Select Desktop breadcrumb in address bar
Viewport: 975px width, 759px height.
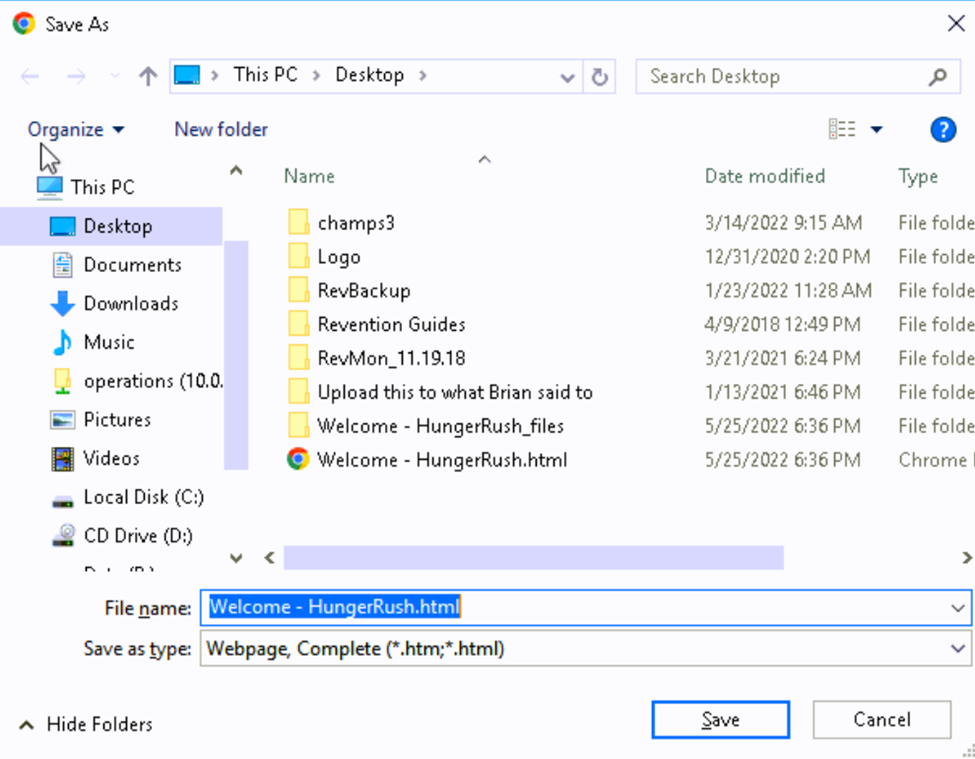click(x=369, y=75)
